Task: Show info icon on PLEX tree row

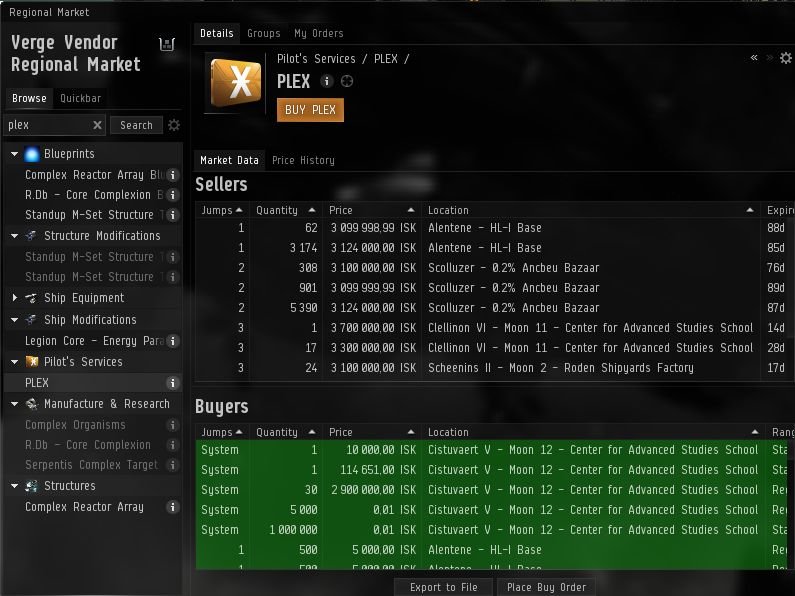Action: click(173, 383)
